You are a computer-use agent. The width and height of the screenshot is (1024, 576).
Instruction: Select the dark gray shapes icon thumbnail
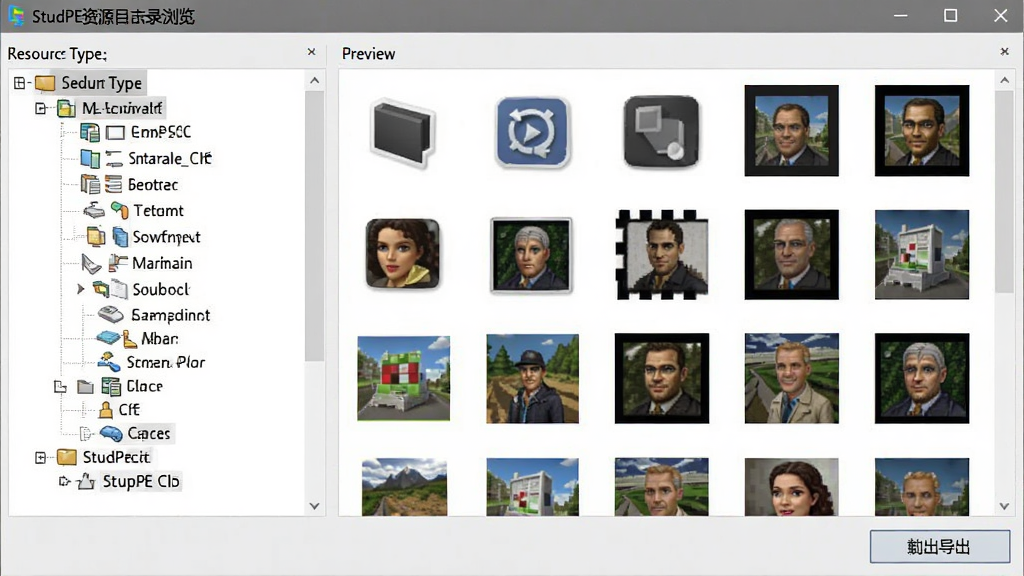(662, 132)
